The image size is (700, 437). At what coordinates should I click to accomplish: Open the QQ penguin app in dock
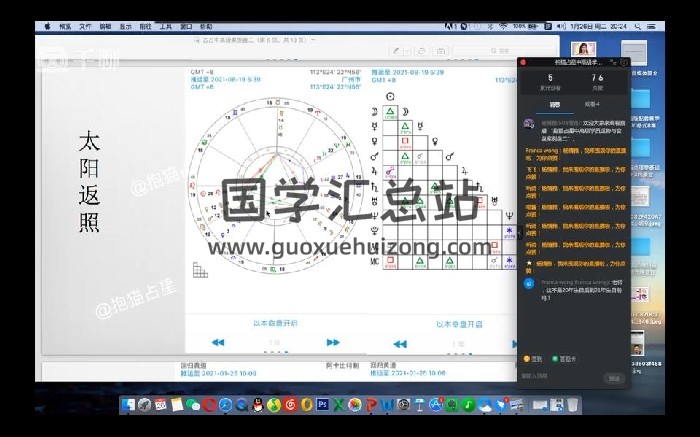pyautogui.click(x=258, y=405)
